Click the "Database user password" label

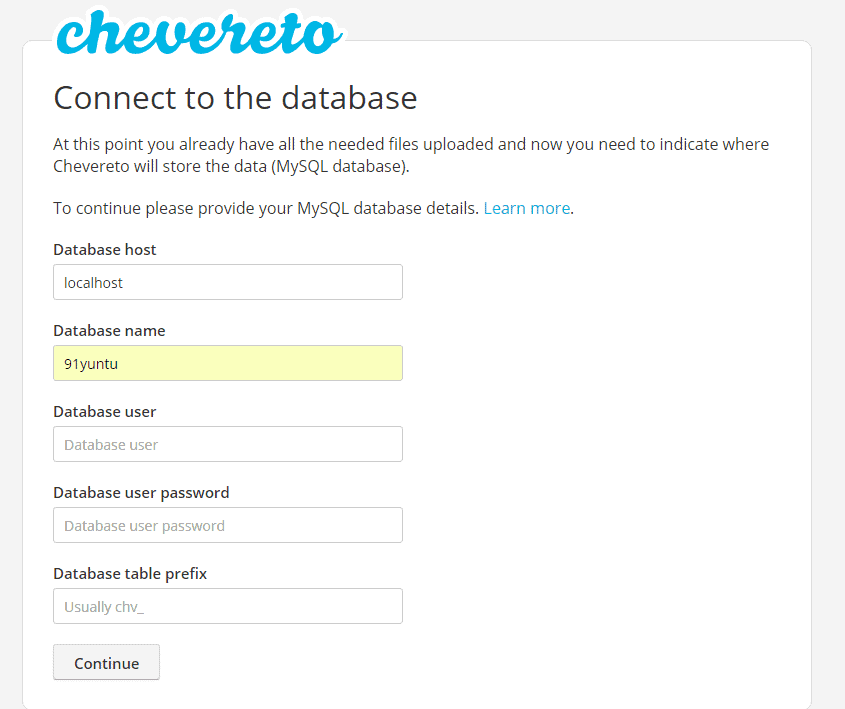coord(141,492)
